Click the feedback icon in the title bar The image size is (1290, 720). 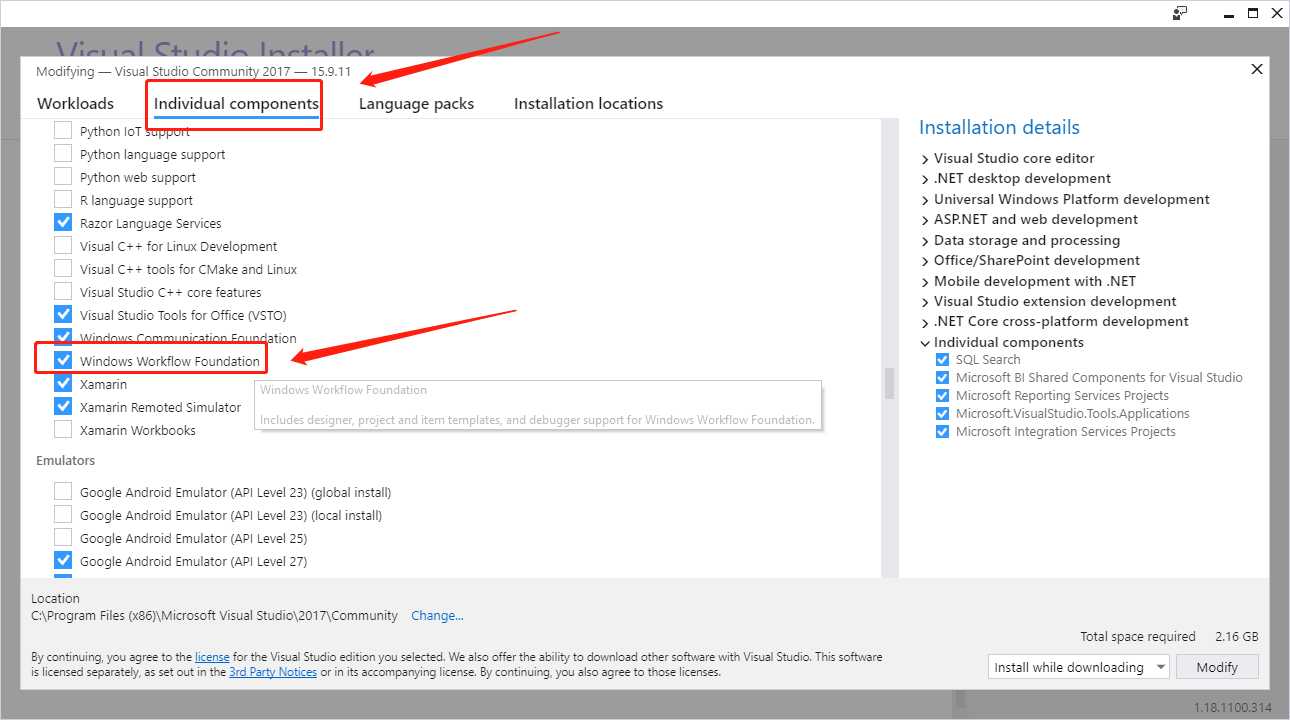point(1180,13)
